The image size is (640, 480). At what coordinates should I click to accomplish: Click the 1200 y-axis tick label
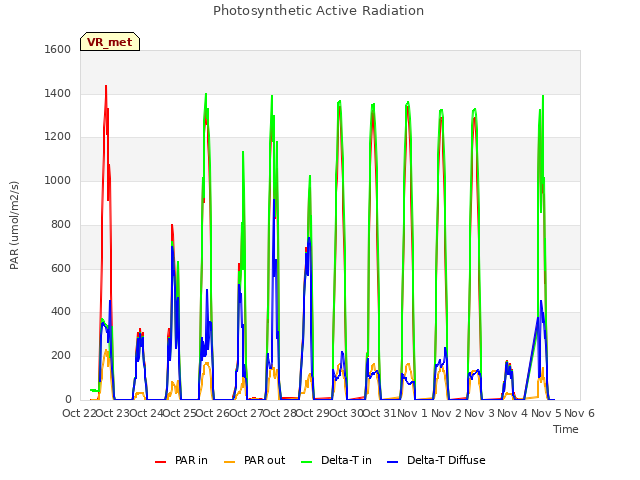[58, 137]
